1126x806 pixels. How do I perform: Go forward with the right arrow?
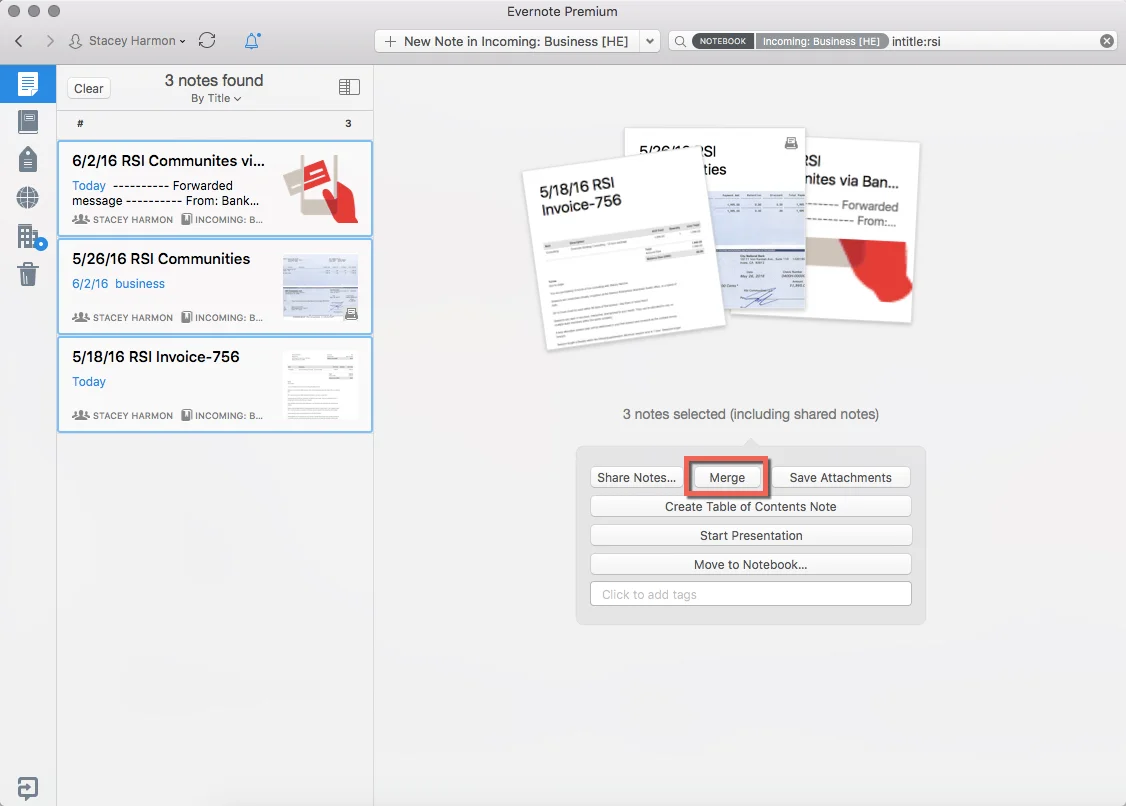tap(50, 41)
